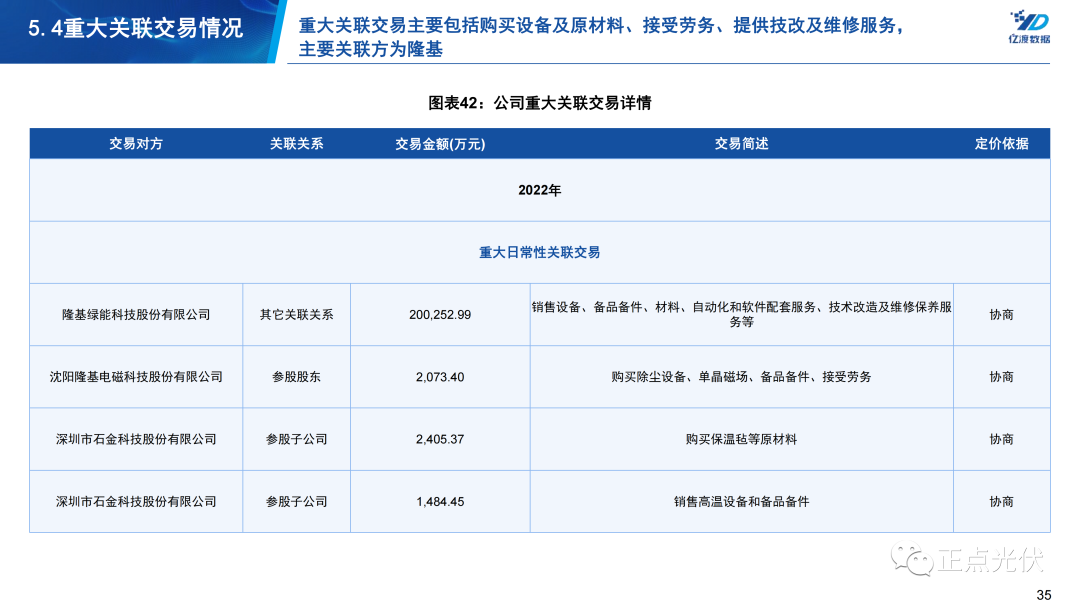Click 协商 in the 隆基绿能 row
Image resolution: width=1080 pixels, height=608 pixels.
(x=1001, y=315)
